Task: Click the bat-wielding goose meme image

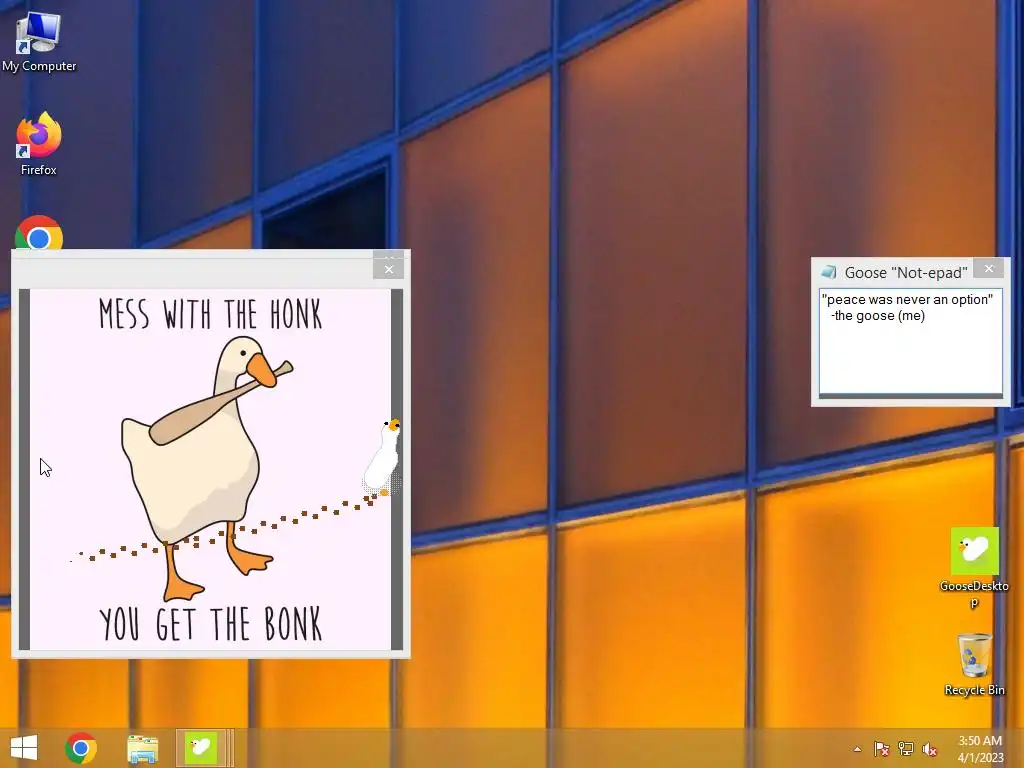Action: pos(210,469)
